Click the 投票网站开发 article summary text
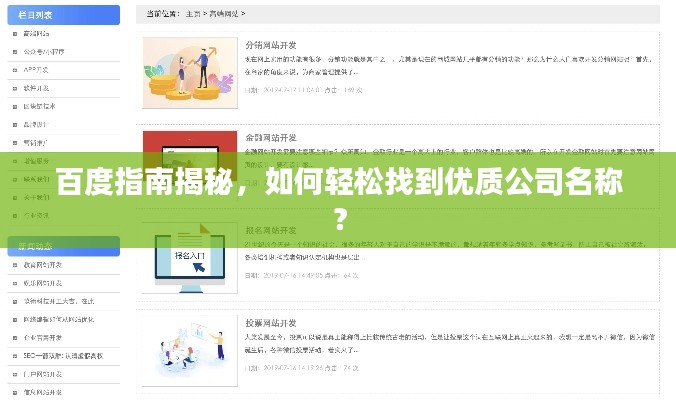The height and width of the screenshot is (400, 676). tap(450, 344)
